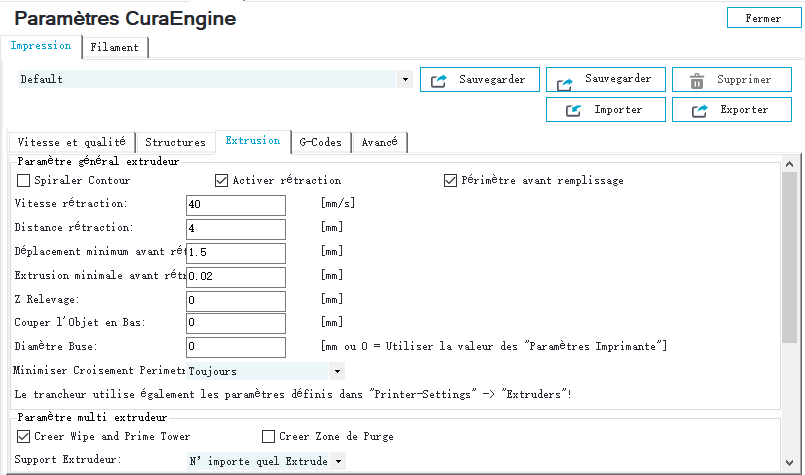The height and width of the screenshot is (475, 805).
Task: Open the Default profile dropdown
Action: (x=215, y=79)
